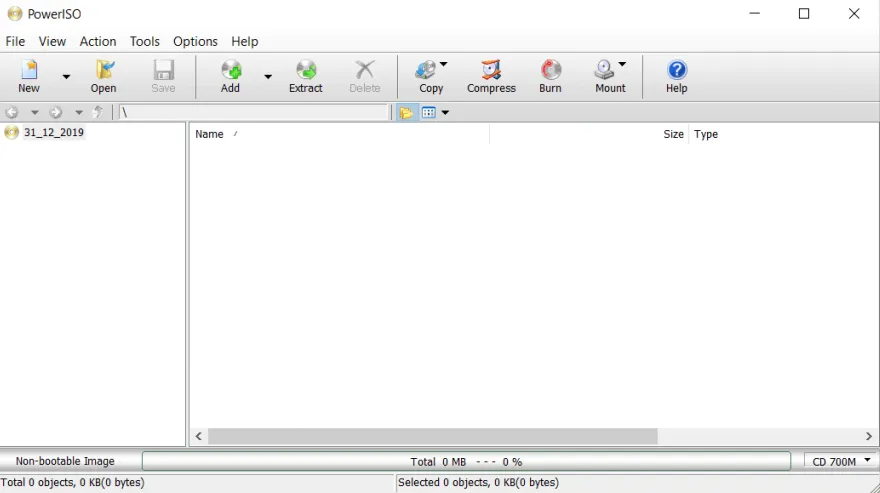
Task: Click the horizontal scrollbar thumb
Action: pos(433,436)
